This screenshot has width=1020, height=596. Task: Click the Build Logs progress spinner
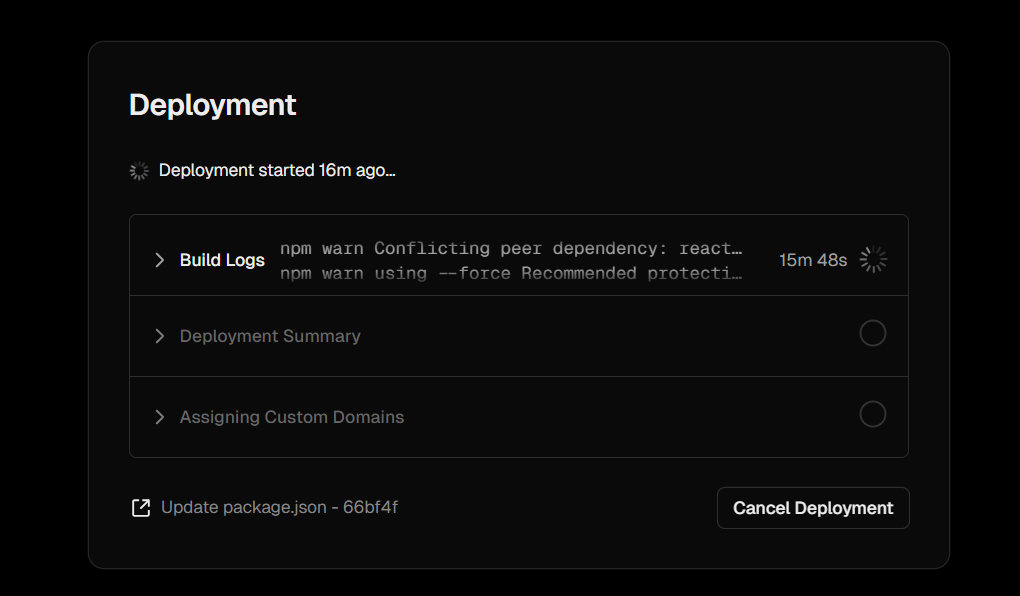873,260
